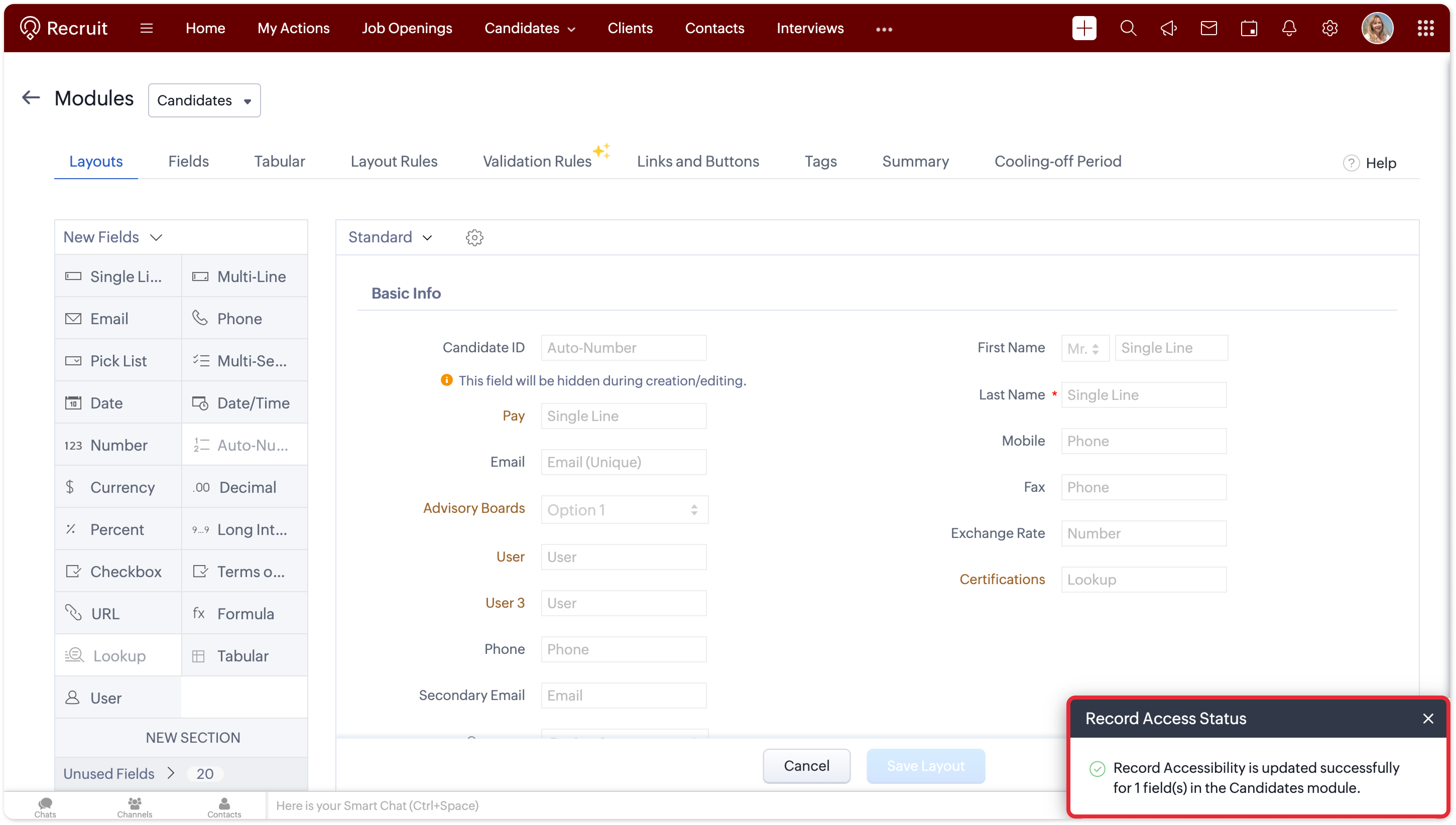Open the calendar icon in header

point(1249,28)
